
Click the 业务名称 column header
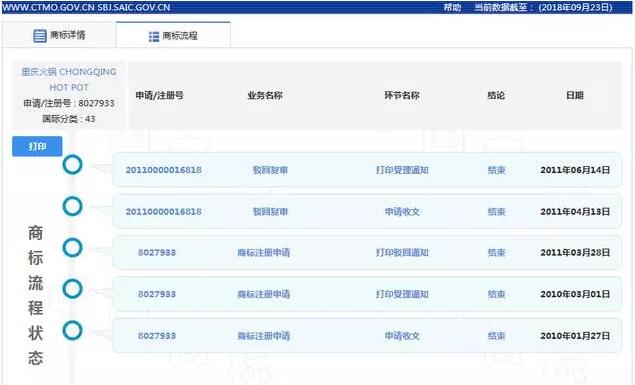265,96
